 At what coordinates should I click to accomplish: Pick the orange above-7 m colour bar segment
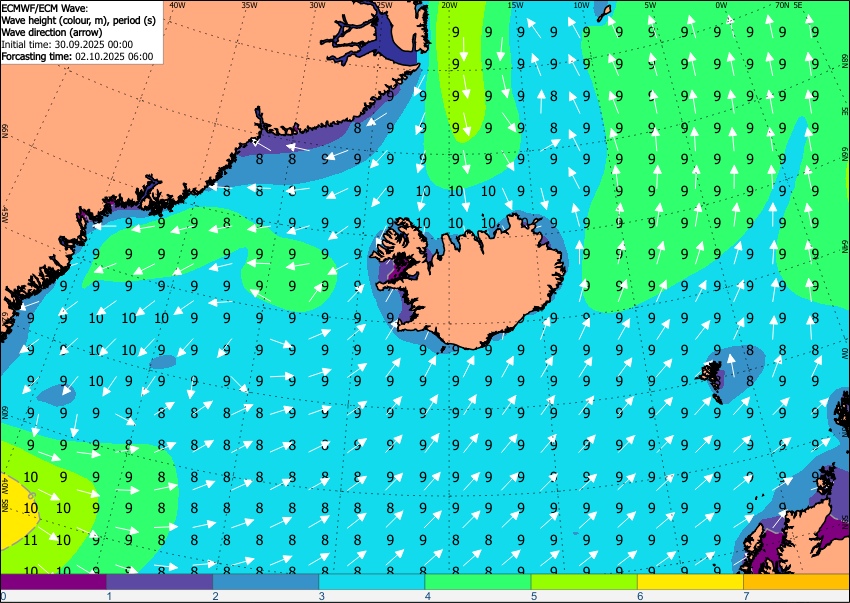[797, 582]
